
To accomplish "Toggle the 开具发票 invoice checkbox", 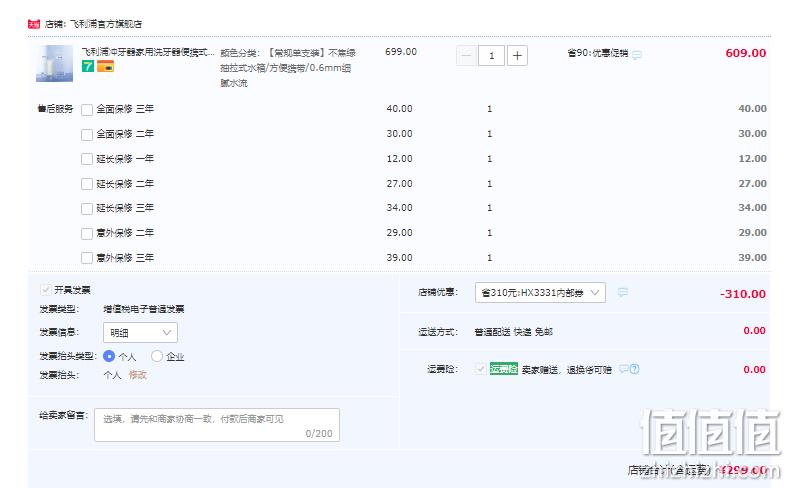I will click(x=46, y=290).
